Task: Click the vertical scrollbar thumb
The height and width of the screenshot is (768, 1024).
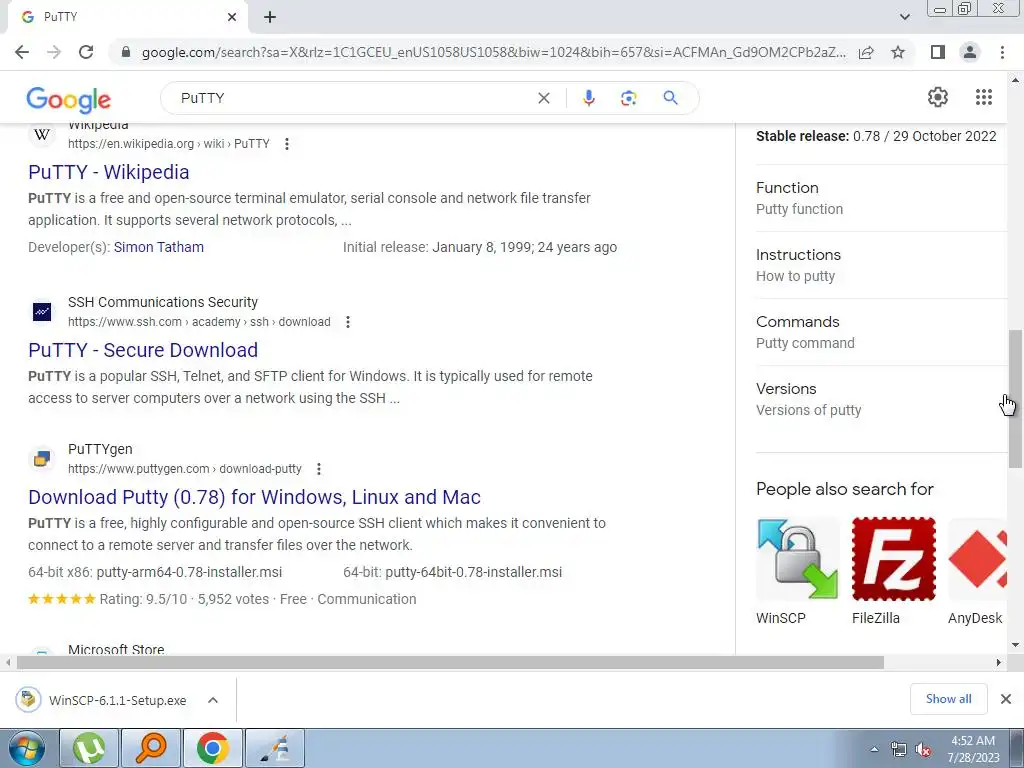Action: tap(1015, 398)
